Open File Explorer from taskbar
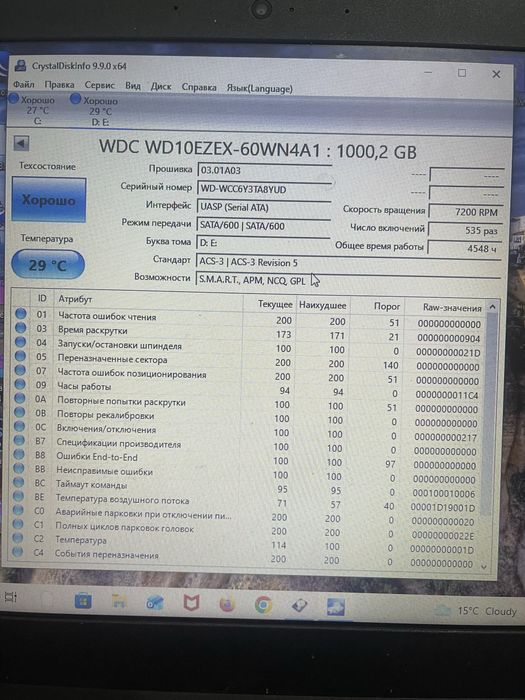 tap(119, 602)
